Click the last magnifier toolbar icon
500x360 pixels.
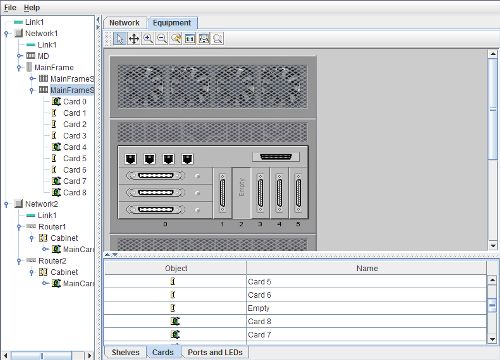click(x=218, y=39)
